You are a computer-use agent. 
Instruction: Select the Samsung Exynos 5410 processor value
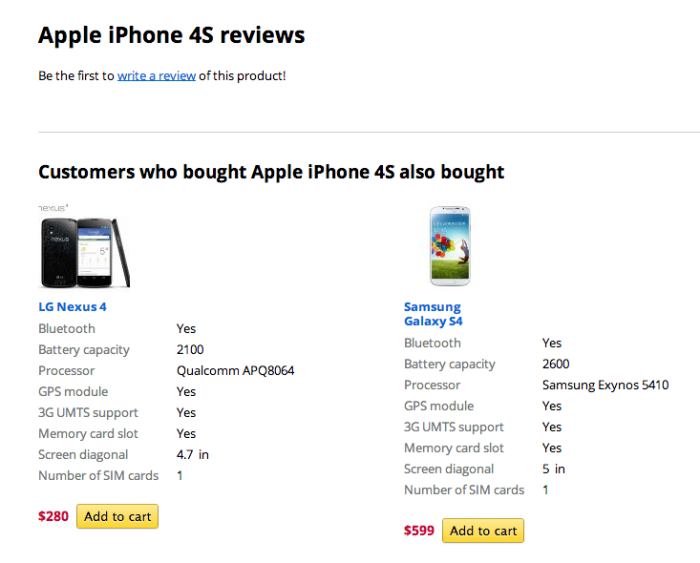605,385
